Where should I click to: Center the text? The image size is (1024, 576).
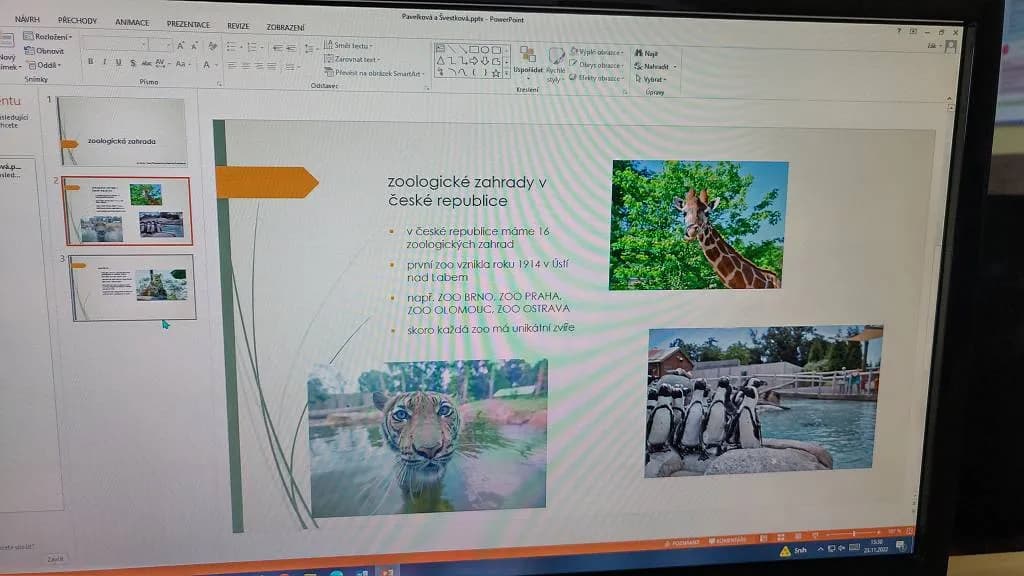(x=246, y=66)
